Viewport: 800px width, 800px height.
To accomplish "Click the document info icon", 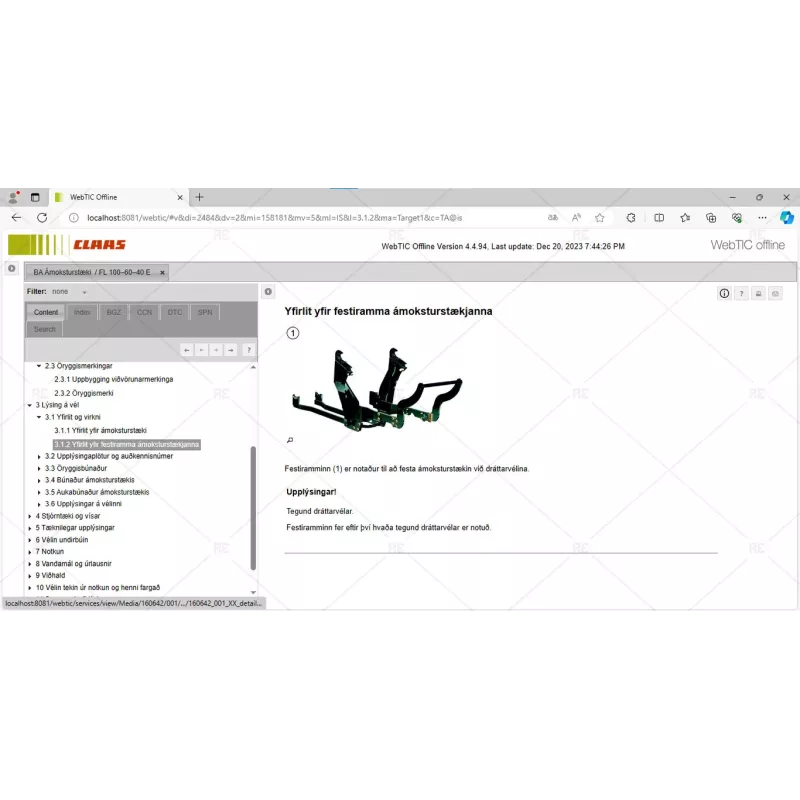I will click(724, 293).
